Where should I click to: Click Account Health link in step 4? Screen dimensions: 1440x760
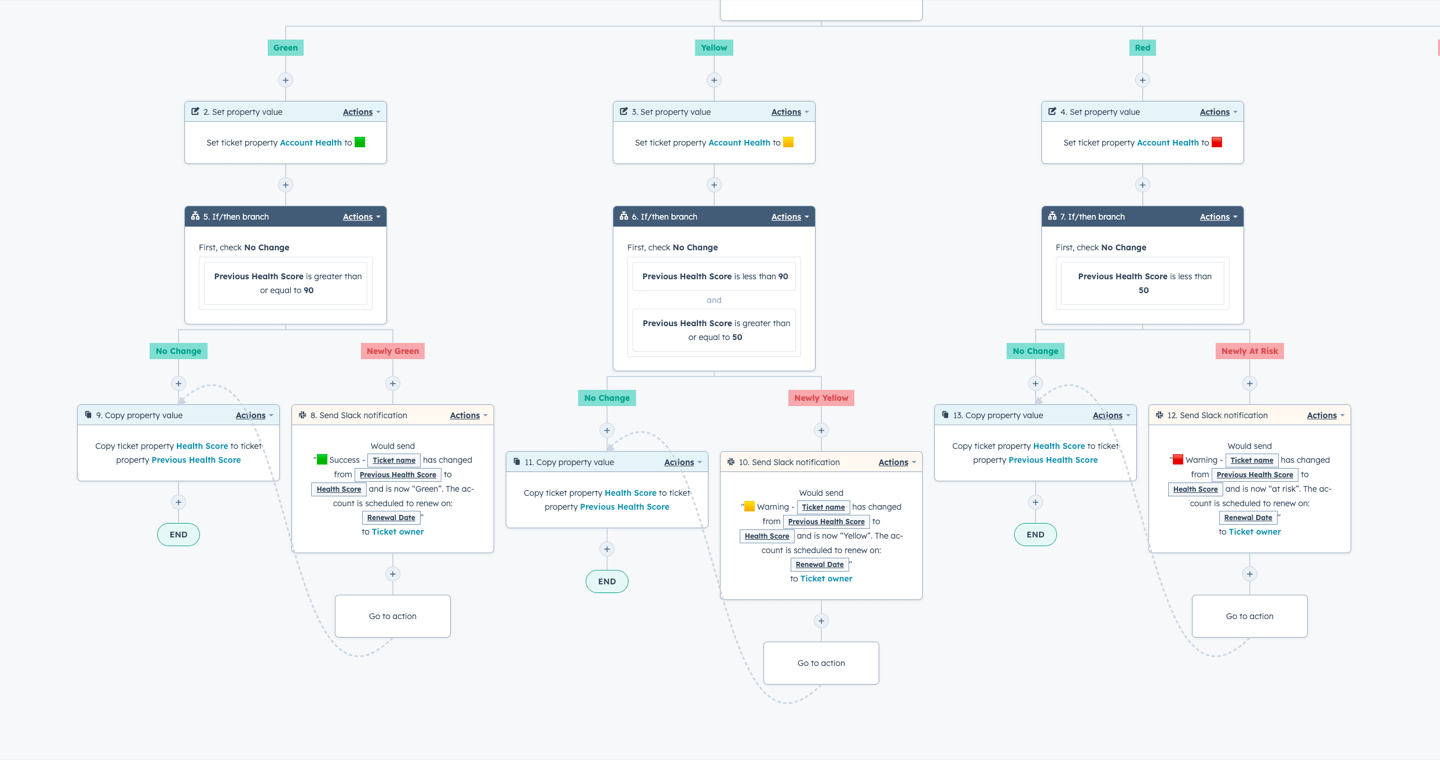pos(1168,143)
